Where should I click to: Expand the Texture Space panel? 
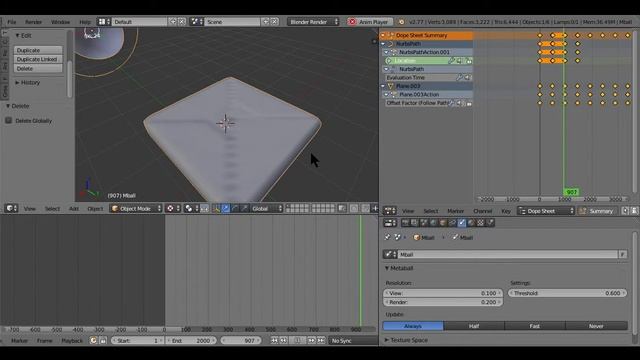(x=387, y=340)
